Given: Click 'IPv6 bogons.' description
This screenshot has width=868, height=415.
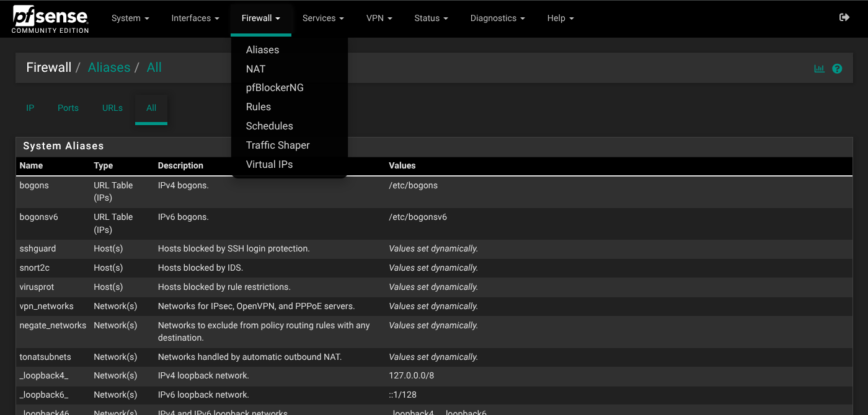Looking at the screenshot, I should tap(183, 217).
